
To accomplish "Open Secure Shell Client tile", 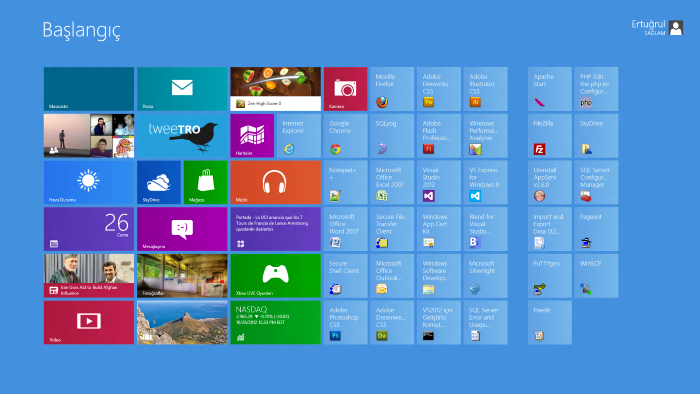I will (346, 276).
